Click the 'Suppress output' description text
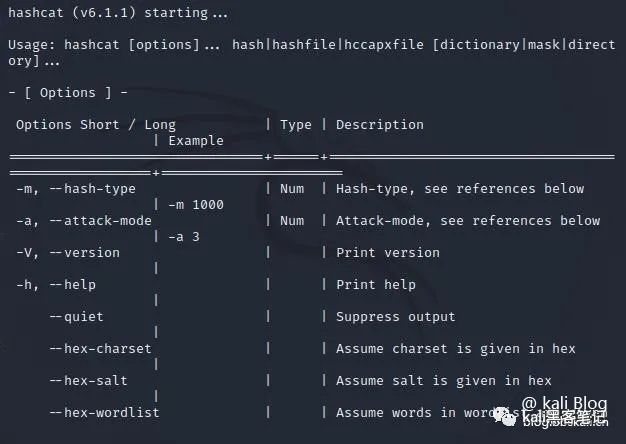 [x=396, y=317]
